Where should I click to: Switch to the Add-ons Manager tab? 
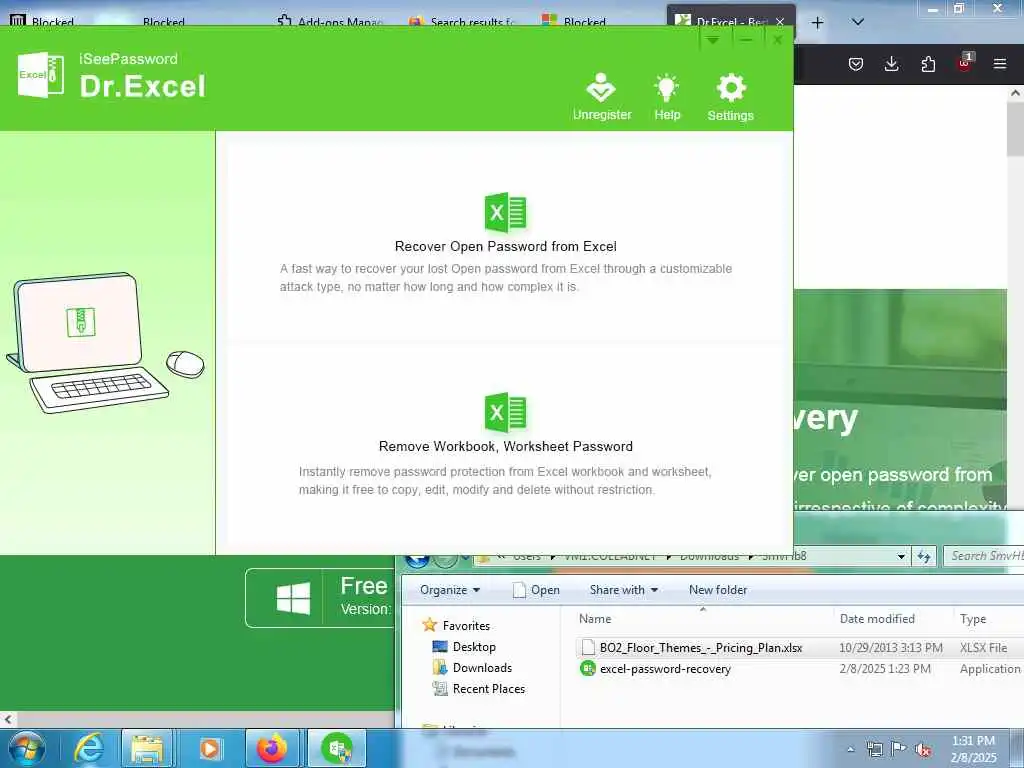[330, 22]
